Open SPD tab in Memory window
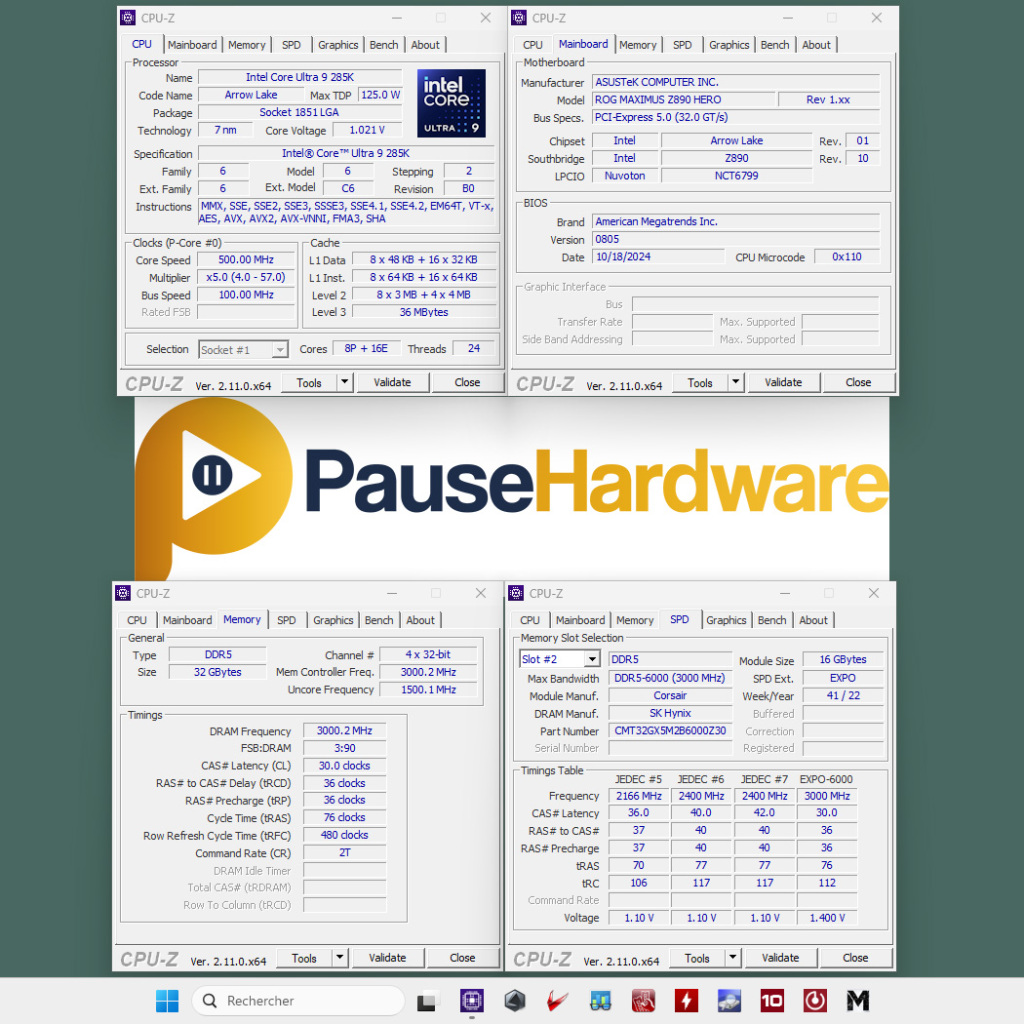This screenshot has width=1024, height=1024. 286,620
